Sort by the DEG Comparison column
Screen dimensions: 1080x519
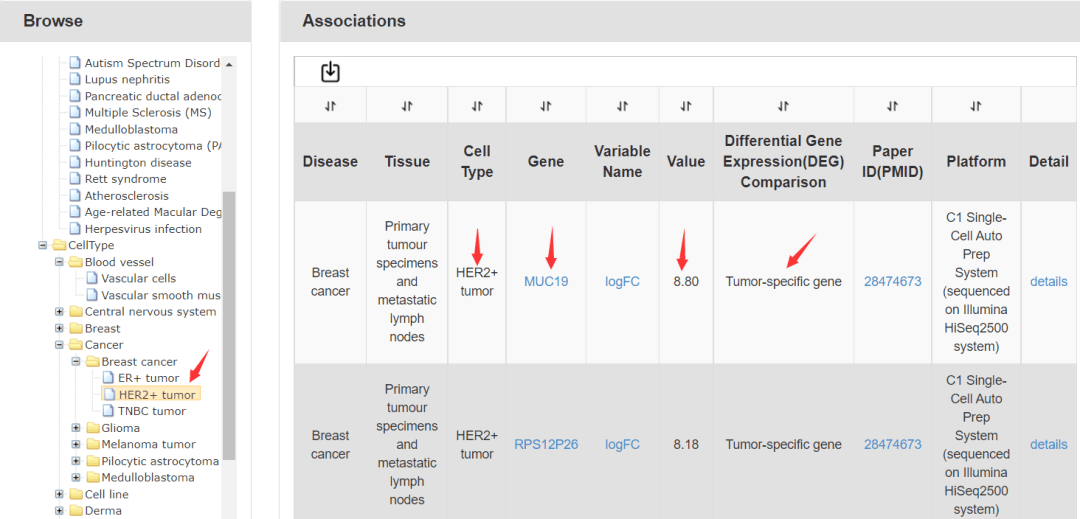[783, 106]
